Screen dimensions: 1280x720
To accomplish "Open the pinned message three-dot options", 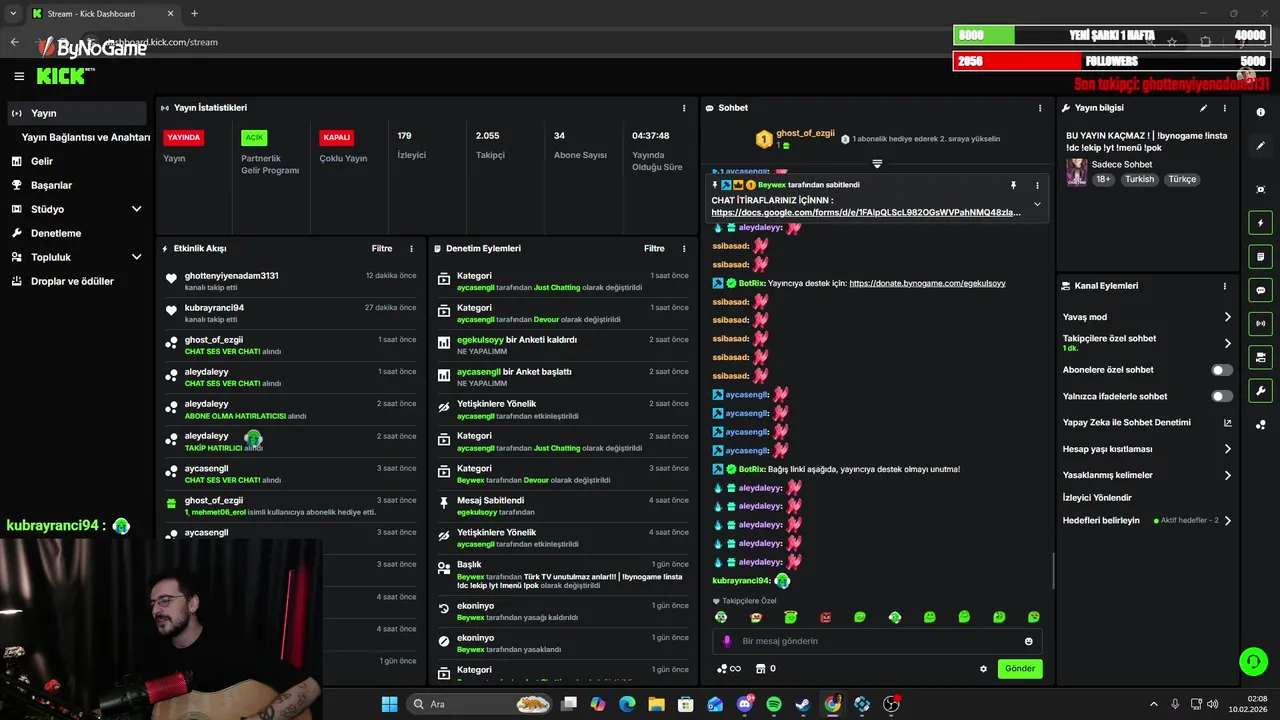I will click(x=1037, y=185).
